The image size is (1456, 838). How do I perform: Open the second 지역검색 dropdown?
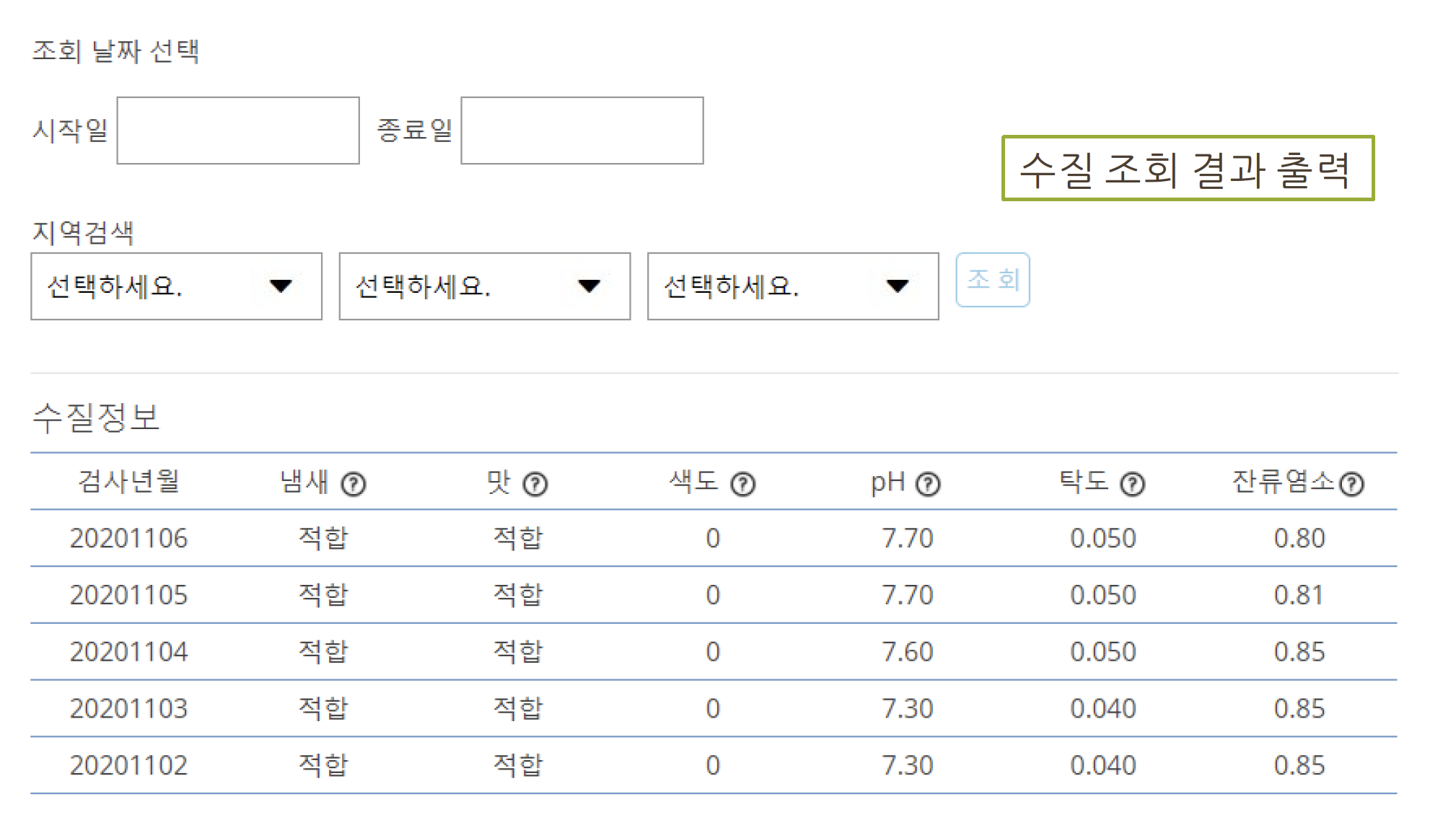point(484,286)
